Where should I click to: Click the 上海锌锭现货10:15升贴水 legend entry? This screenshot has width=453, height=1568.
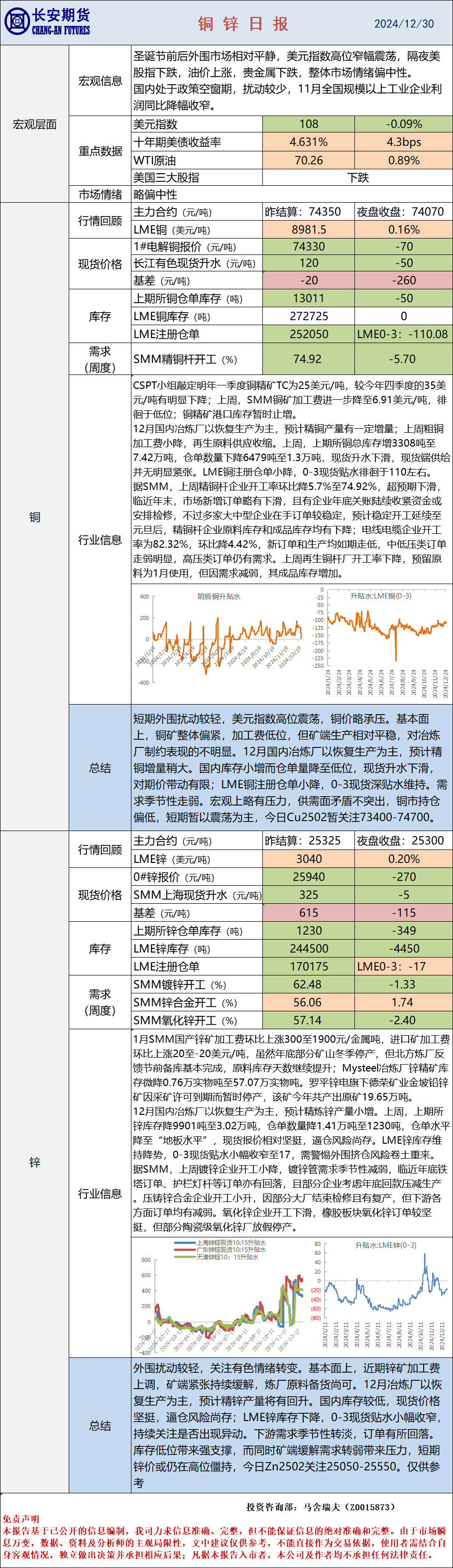[221, 1242]
